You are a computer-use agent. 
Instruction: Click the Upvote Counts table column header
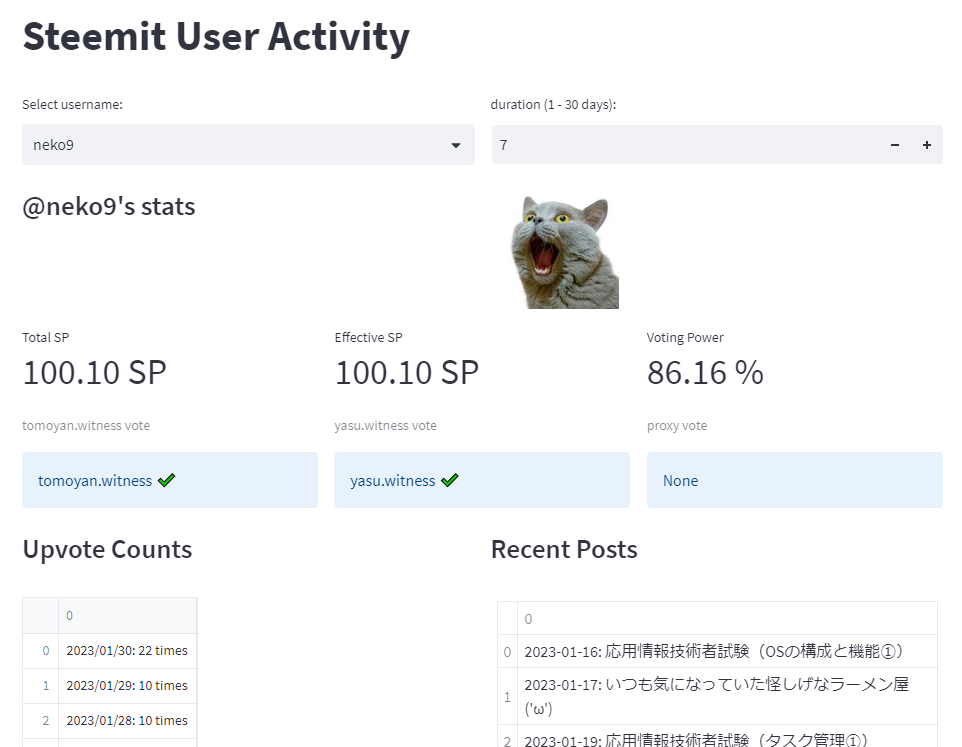[127, 616]
